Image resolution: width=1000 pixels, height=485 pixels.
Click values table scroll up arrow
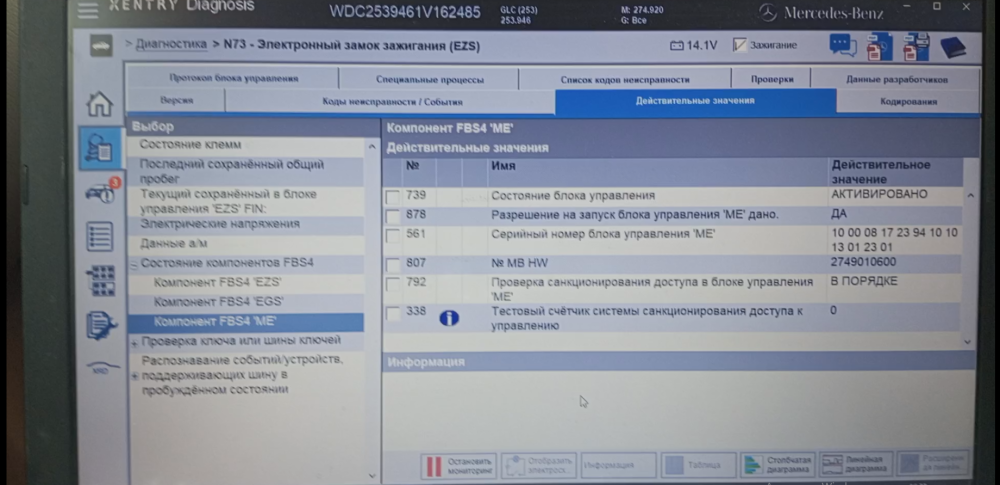coord(970,195)
